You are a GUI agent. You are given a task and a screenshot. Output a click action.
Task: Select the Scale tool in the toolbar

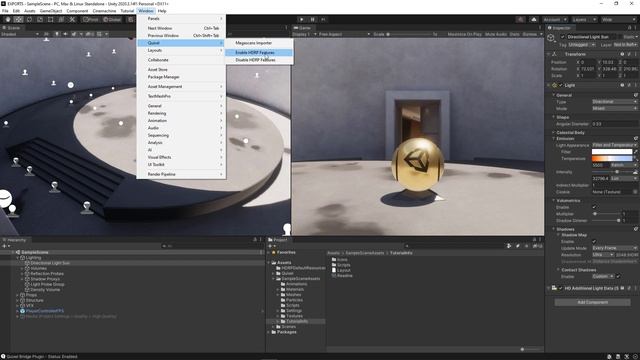(x=40, y=19)
